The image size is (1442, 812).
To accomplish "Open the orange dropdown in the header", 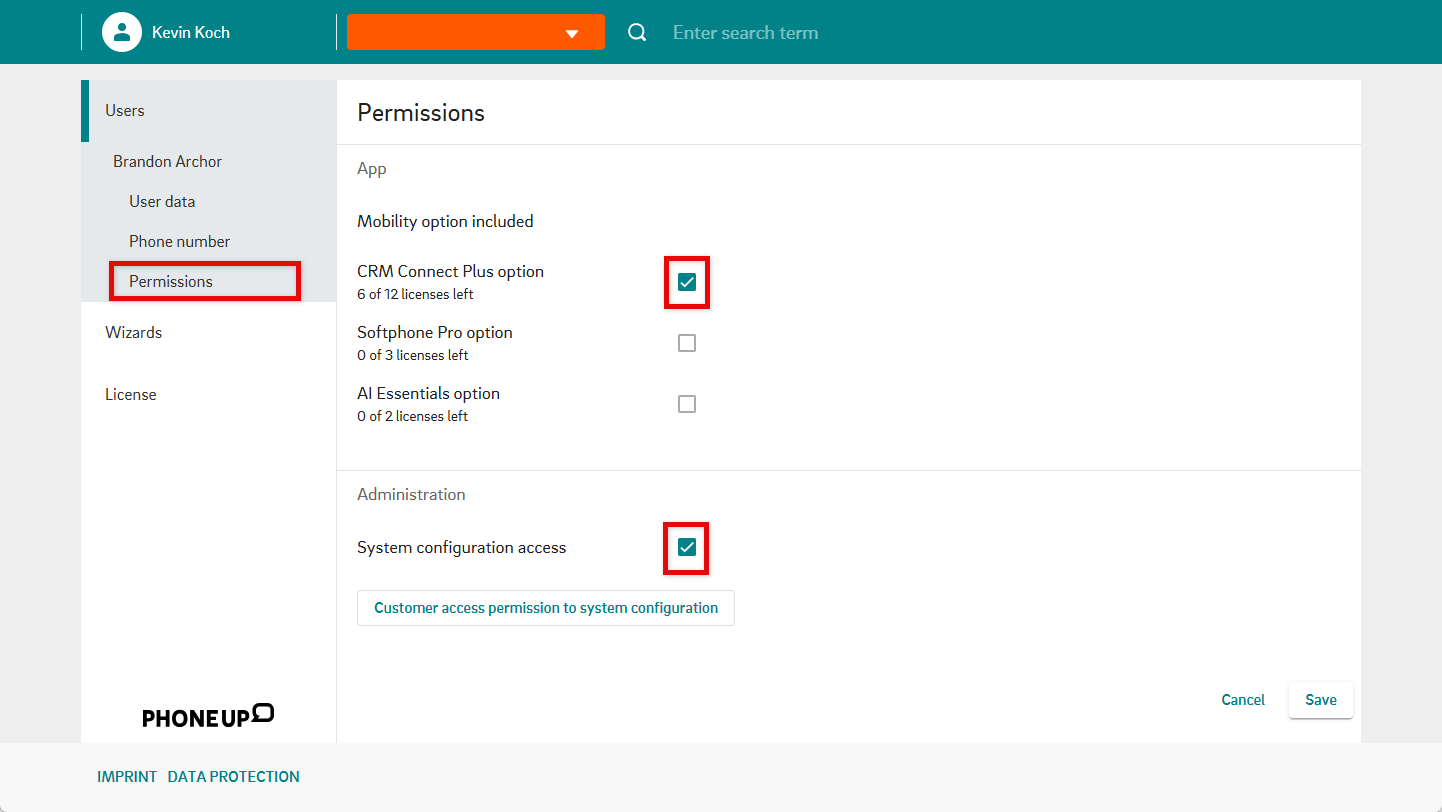I will tap(476, 32).
